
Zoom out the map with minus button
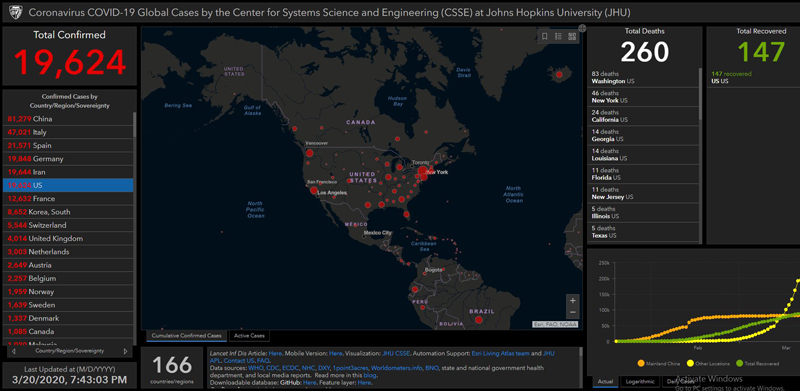pyautogui.click(x=572, y=312)
